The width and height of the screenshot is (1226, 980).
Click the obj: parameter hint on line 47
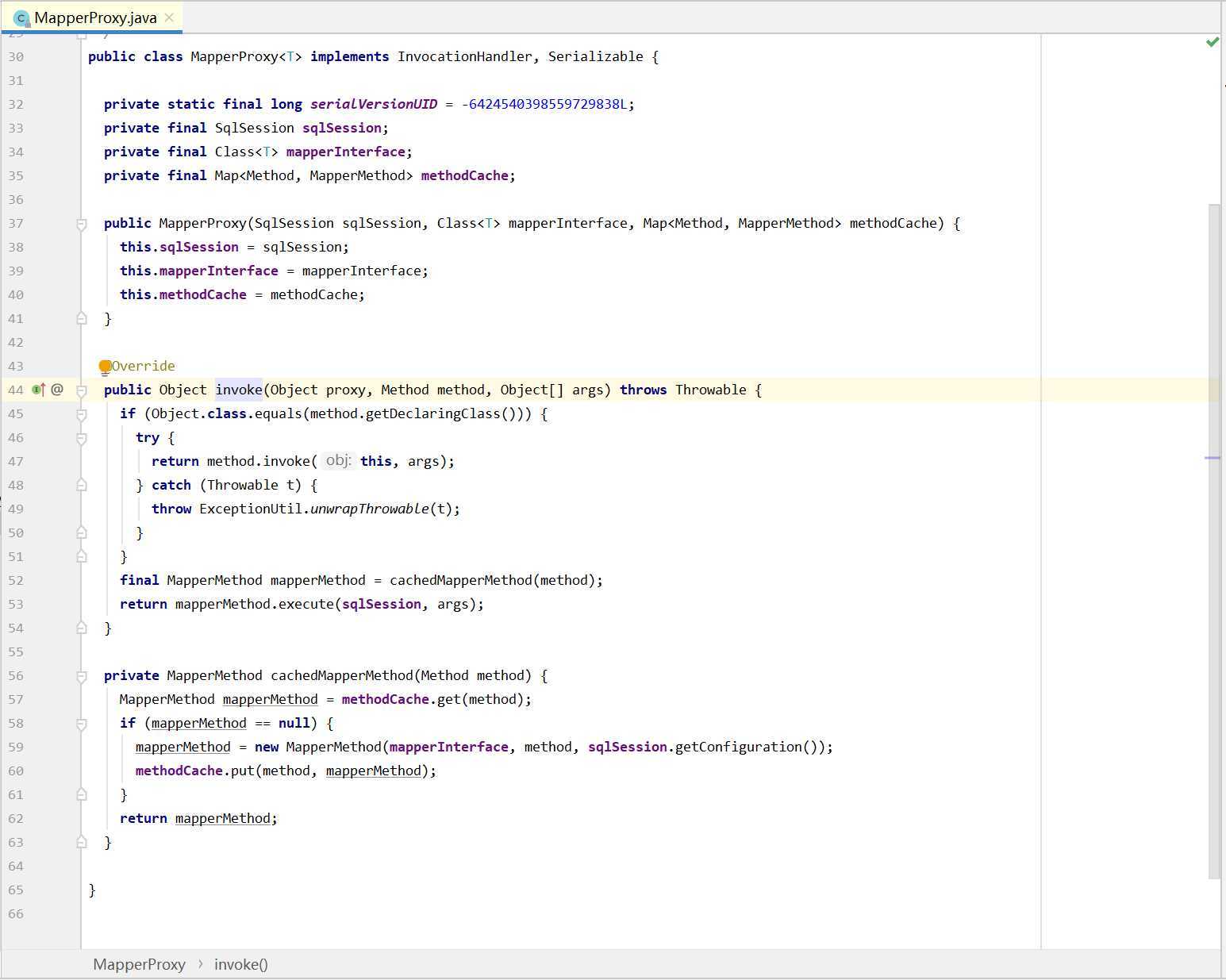coord(338,460)
